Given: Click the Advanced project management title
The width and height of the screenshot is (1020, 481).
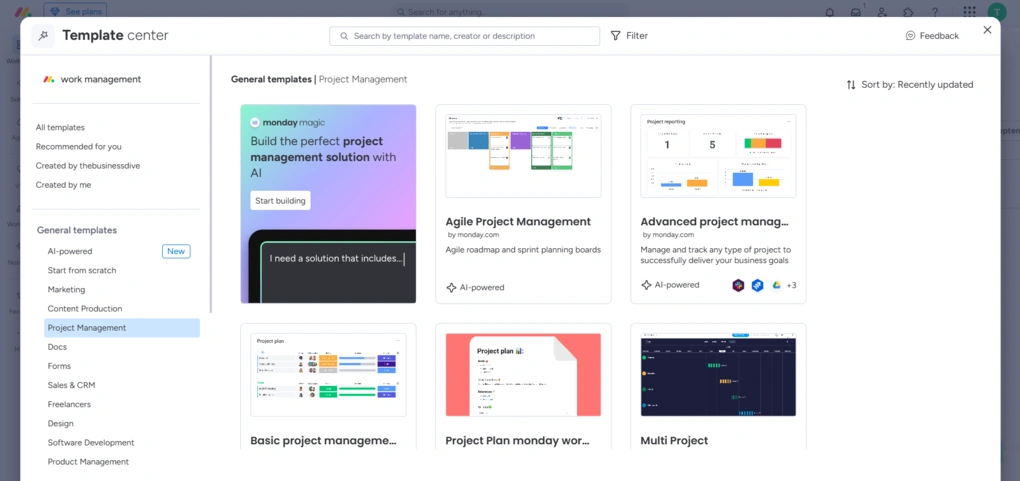Looking at the screenshot, I should (715, 222).
